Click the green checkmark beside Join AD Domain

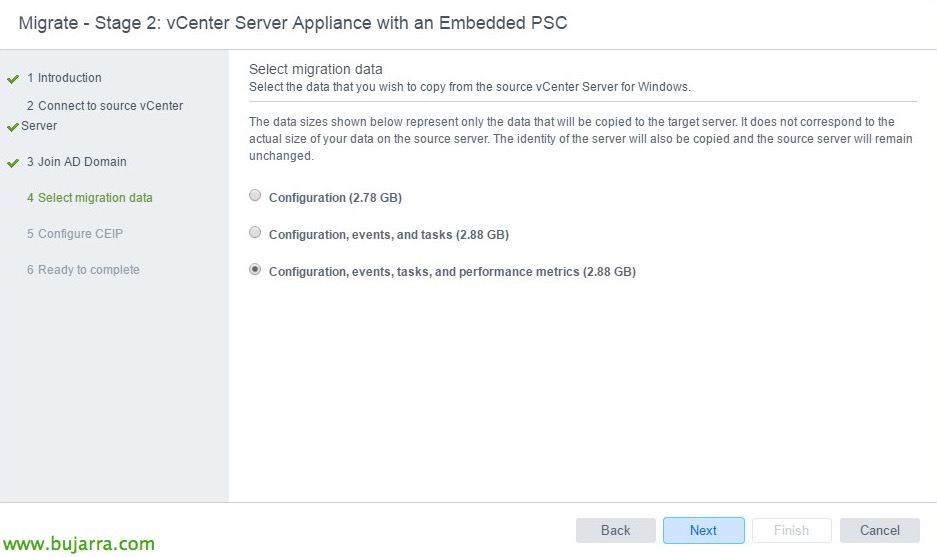point(13,162)
